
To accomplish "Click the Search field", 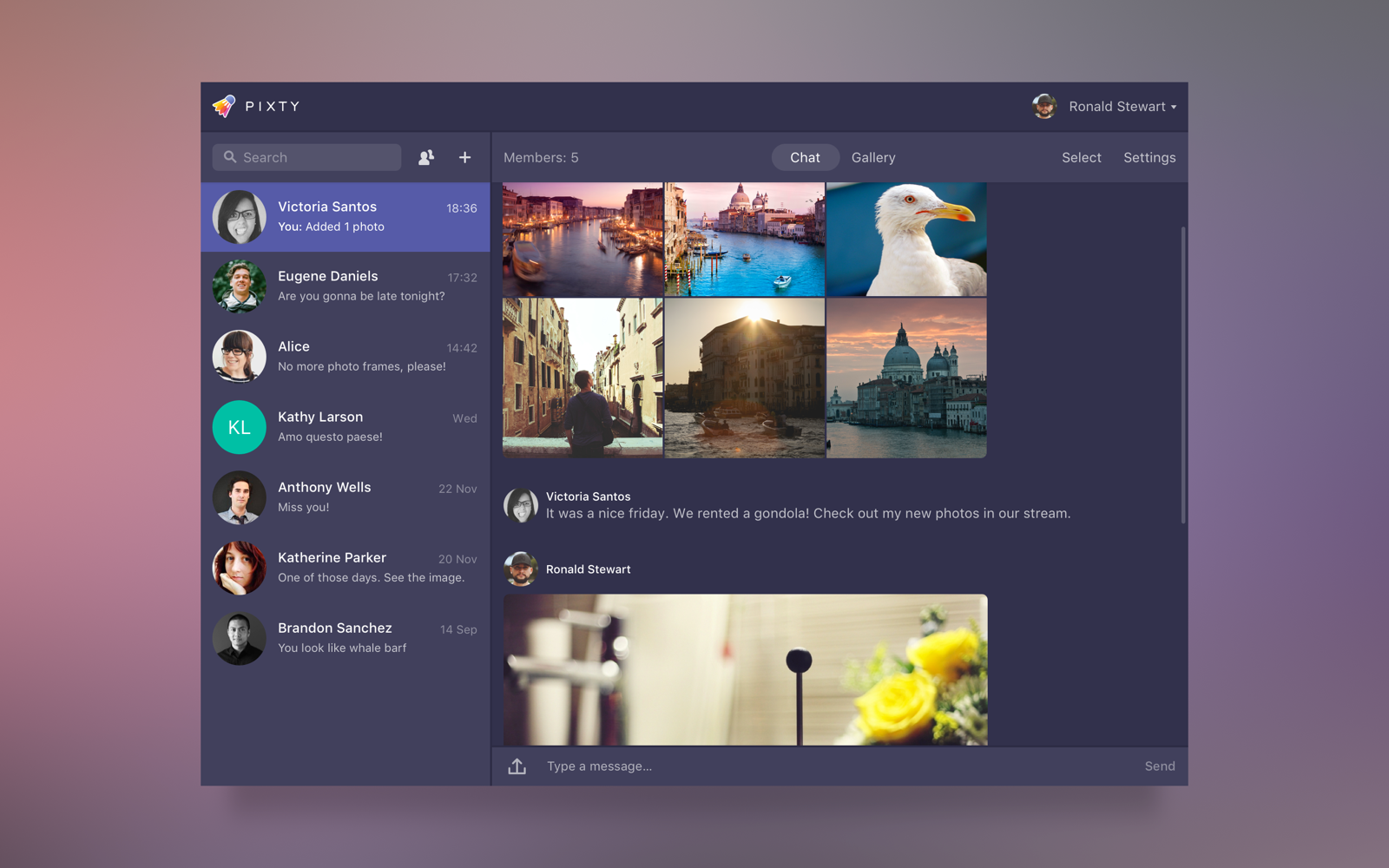I will coord(306,157).
